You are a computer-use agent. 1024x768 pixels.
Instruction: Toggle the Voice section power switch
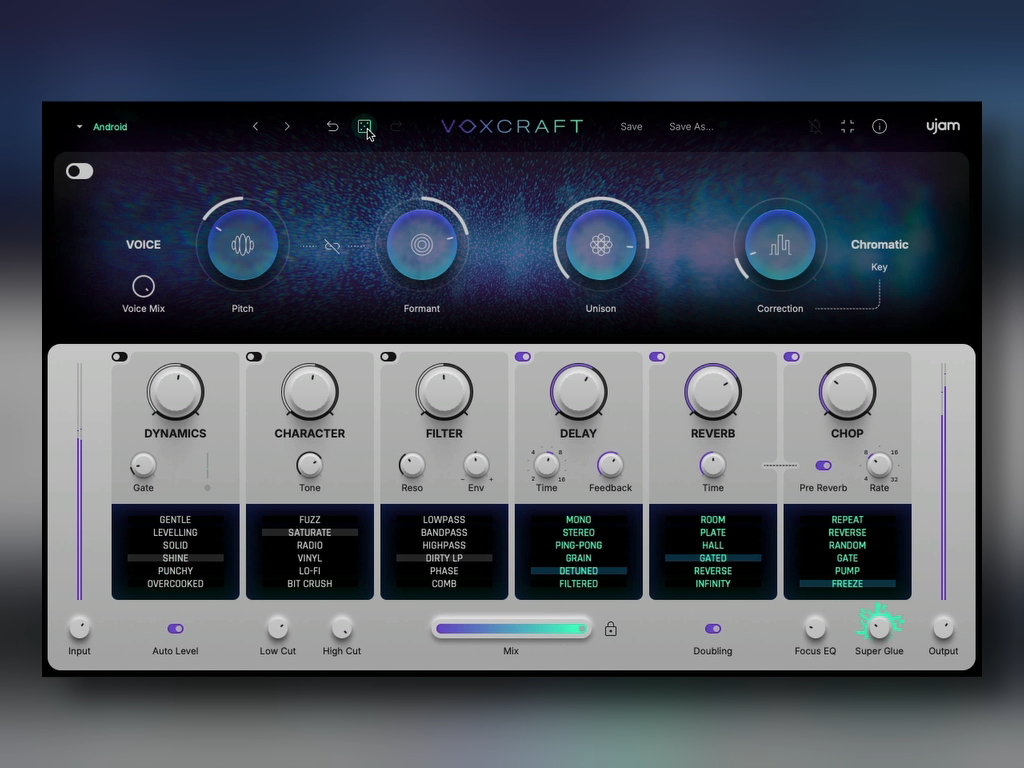[80, 171]
